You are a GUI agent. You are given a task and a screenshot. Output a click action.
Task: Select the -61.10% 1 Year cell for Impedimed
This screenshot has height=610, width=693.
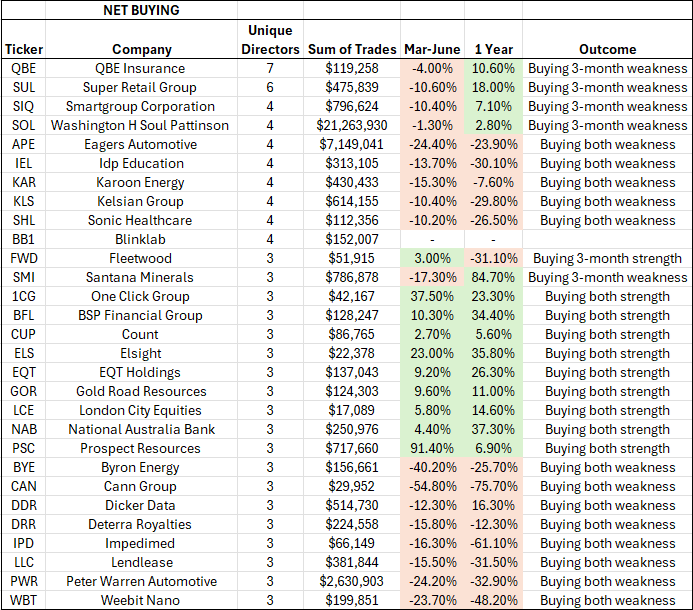click(493, 543)
